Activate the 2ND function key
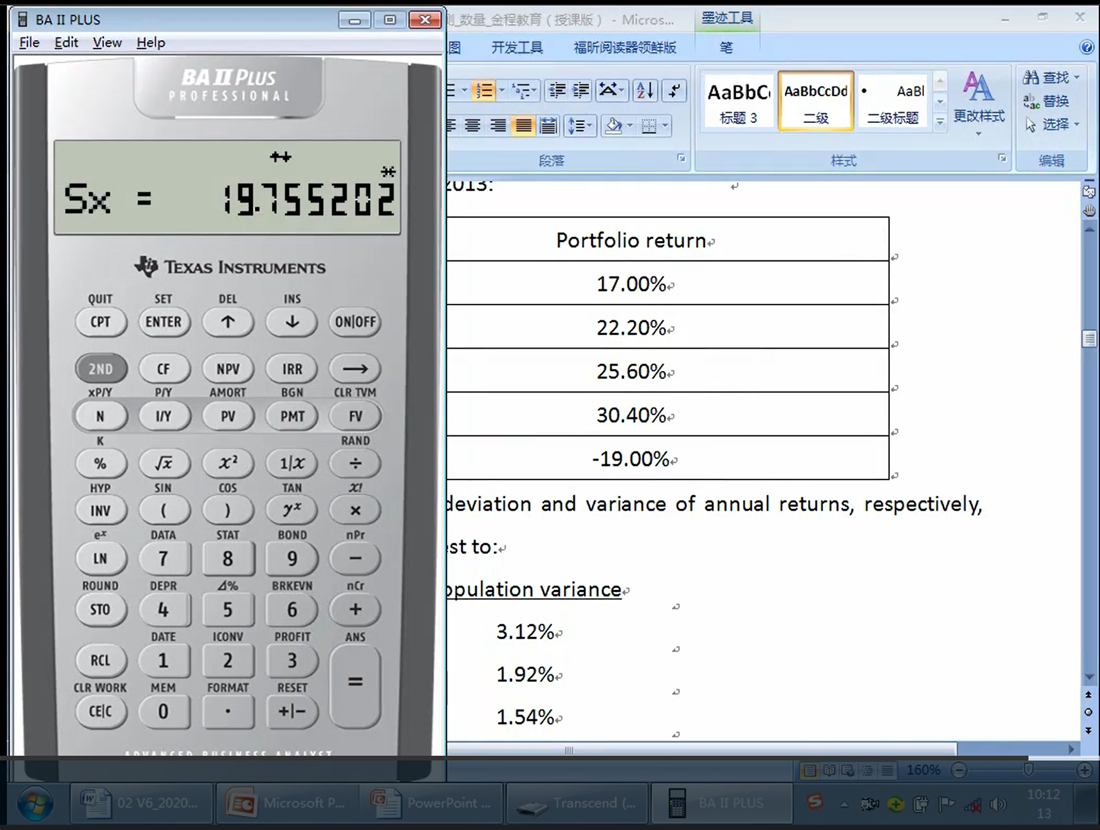The image size is (1100, 830). 100,369
